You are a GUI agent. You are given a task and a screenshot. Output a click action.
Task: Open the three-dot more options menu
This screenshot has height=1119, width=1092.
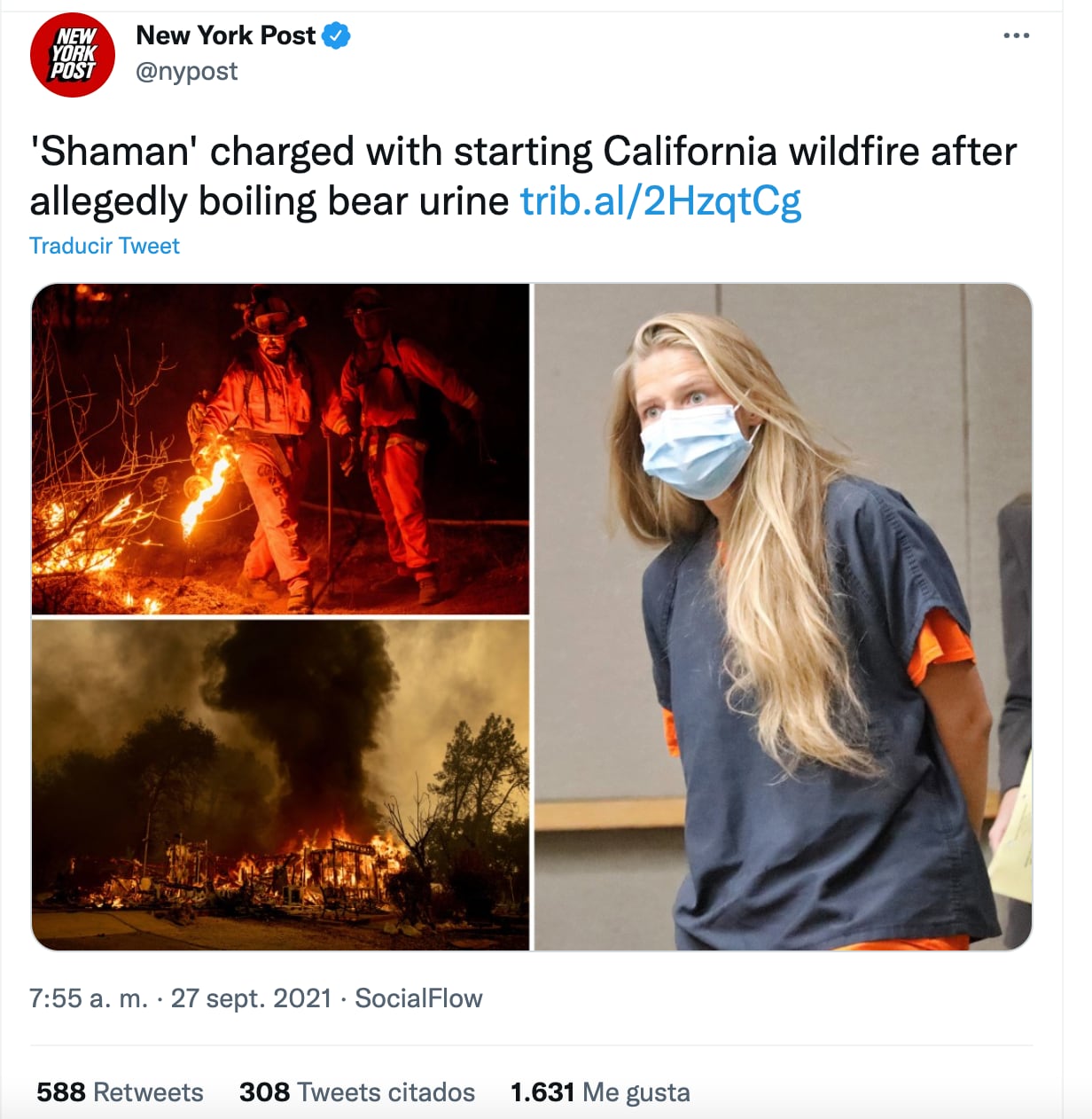1016,36
